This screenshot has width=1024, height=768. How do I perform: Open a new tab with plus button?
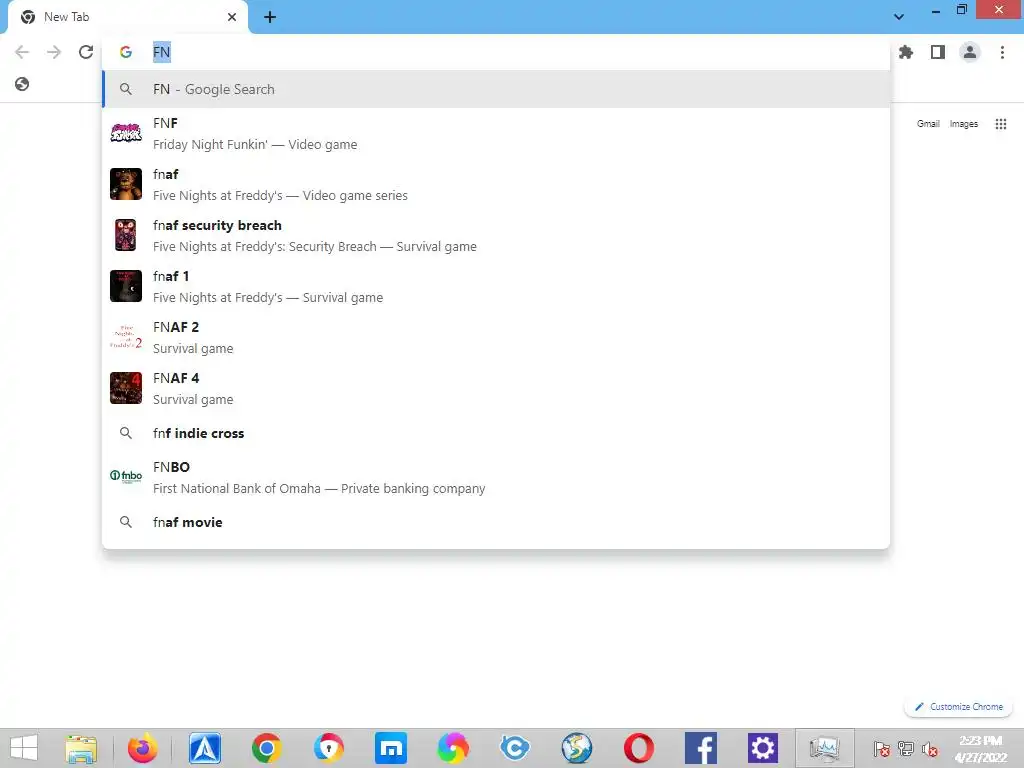(270, 18)
